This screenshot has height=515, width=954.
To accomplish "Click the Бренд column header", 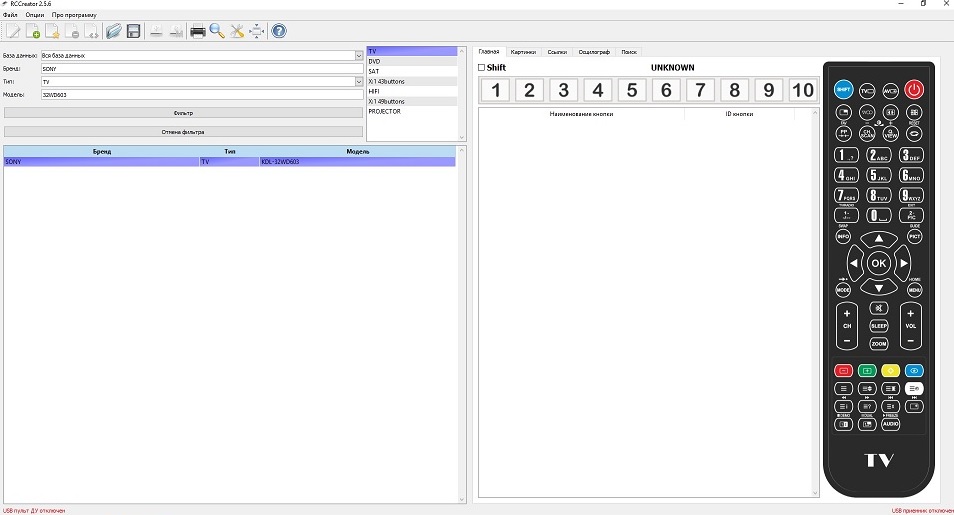I will tap(102, 152).
